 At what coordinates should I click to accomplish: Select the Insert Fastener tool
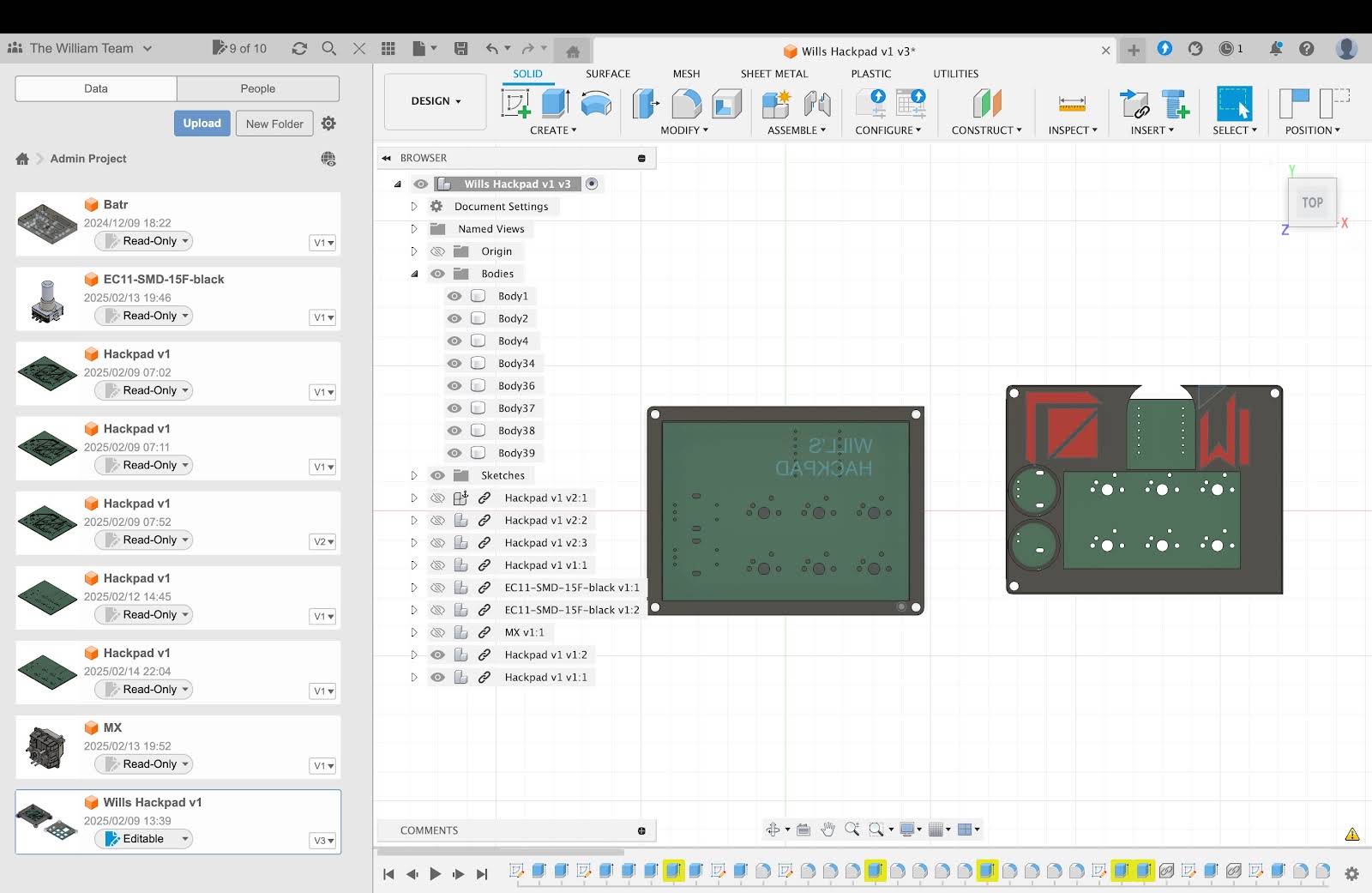pyautogui.click(x=1176, y=104)
